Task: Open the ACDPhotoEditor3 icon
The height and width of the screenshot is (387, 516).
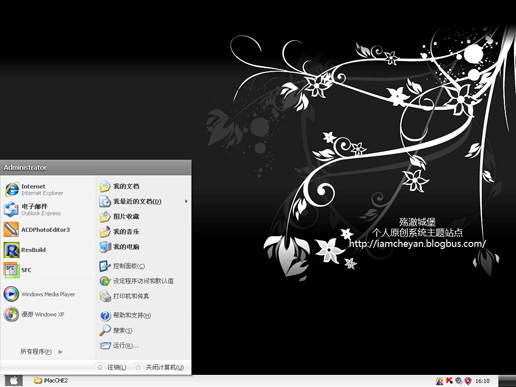Action: [x=11, y=230]
